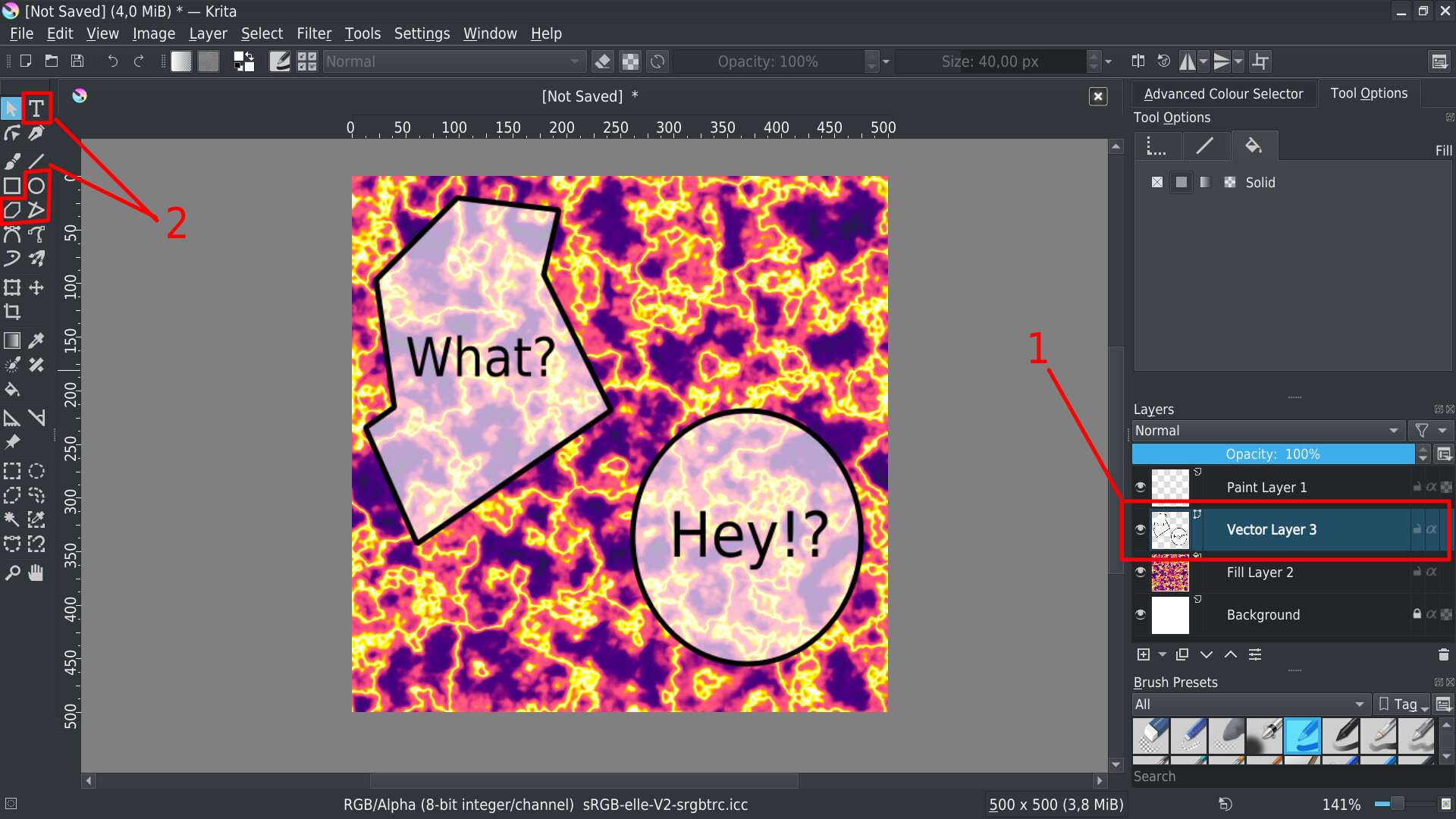
Task: Open the brush presets All tag dropdown
Action: pyautogui.click(x=1251, y=704)
